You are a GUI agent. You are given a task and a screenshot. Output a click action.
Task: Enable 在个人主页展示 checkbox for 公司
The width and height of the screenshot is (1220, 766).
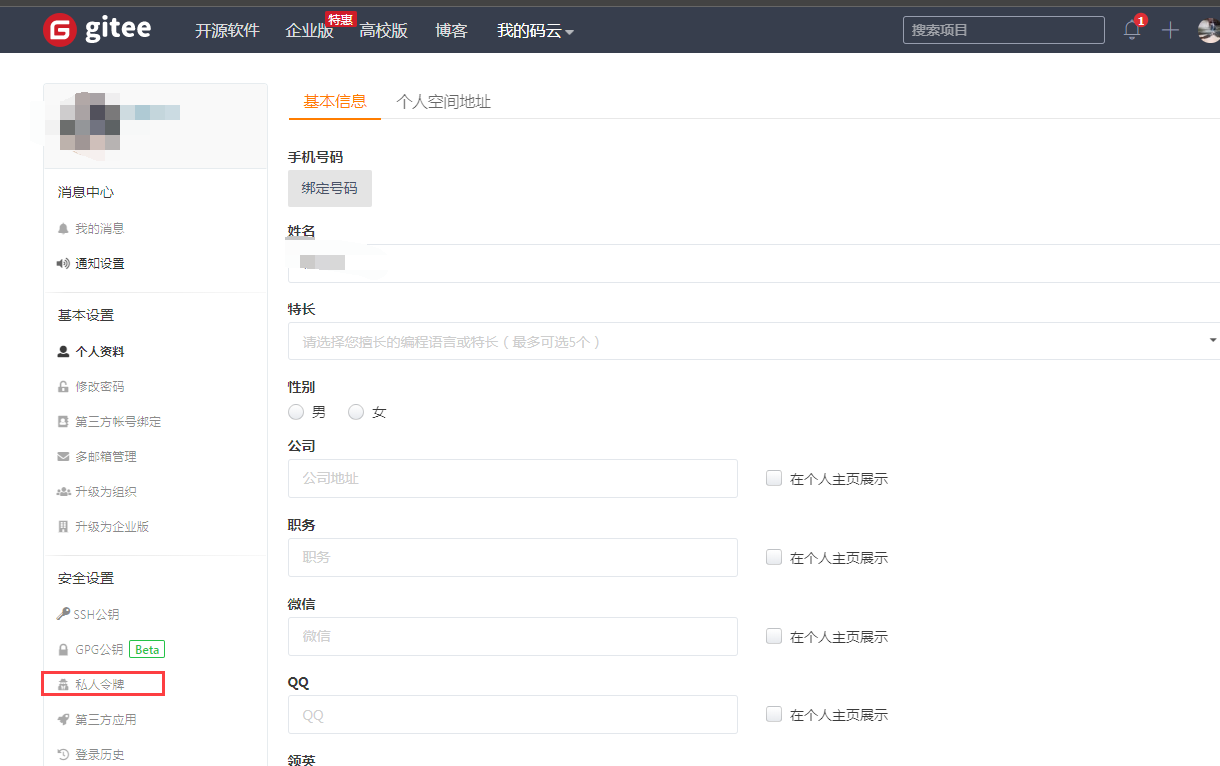click(x=774, y=478)
